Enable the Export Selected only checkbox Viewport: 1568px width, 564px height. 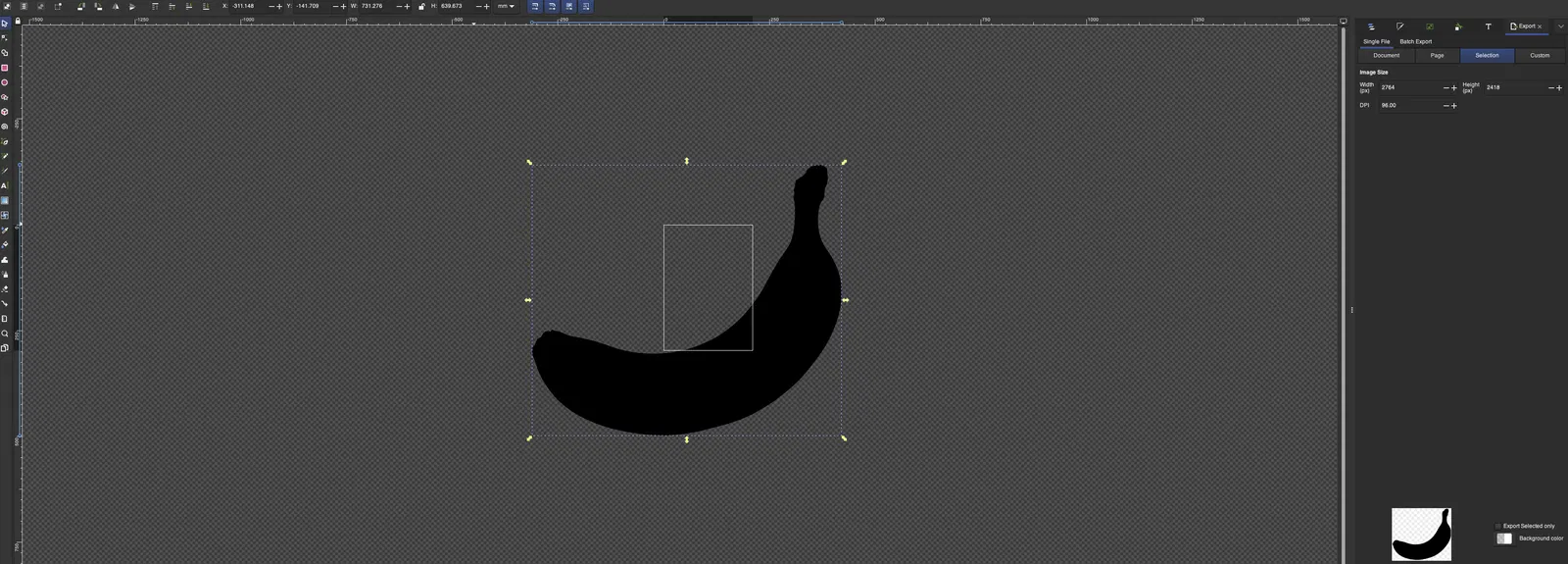(1498, 526)
